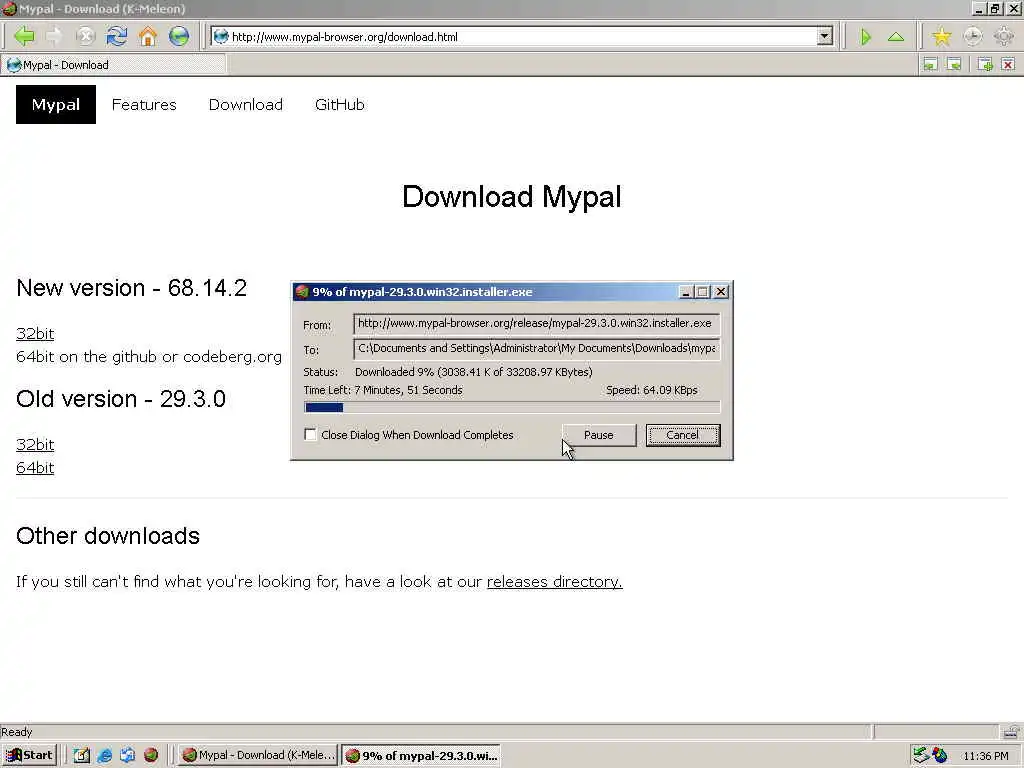The width and height of the screenshot is (1024, 768).
Task: Click the Other downloads heading
Action: (x=108, y=536)
